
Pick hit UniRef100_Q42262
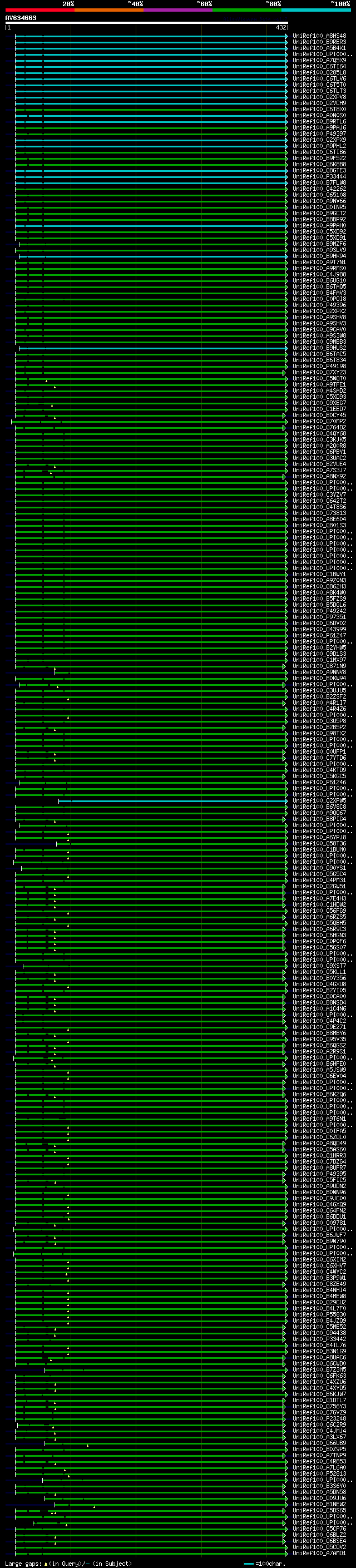click(x=319, y=189)
